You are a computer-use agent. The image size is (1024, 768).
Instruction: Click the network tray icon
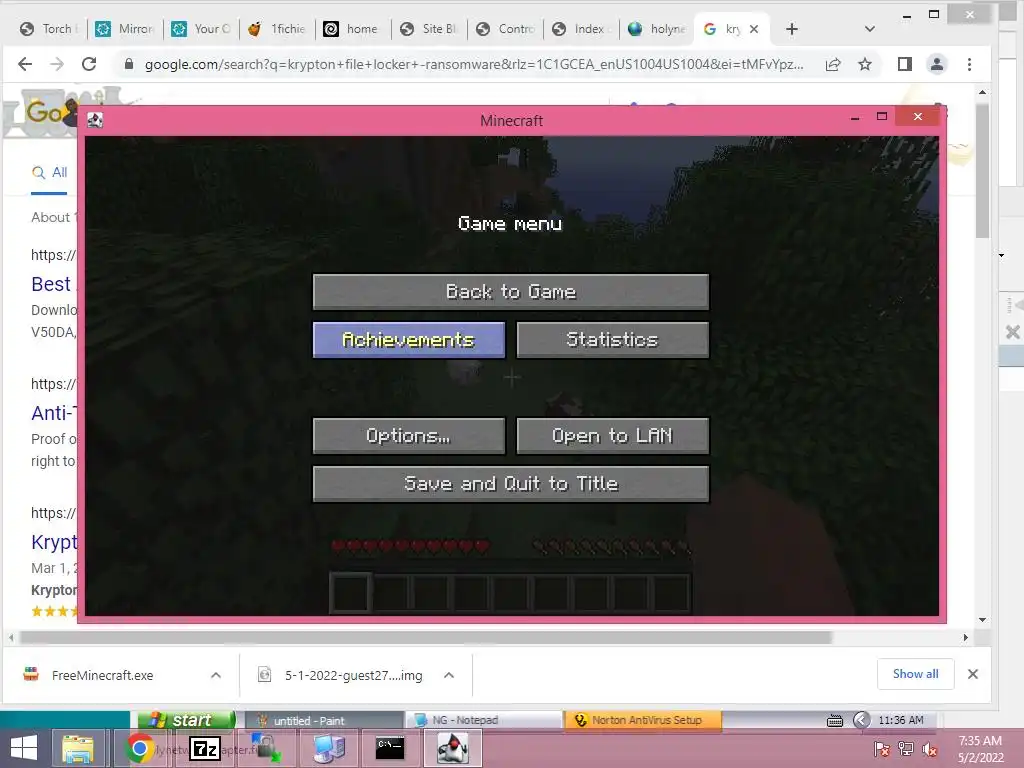click(x=906, y=749)
